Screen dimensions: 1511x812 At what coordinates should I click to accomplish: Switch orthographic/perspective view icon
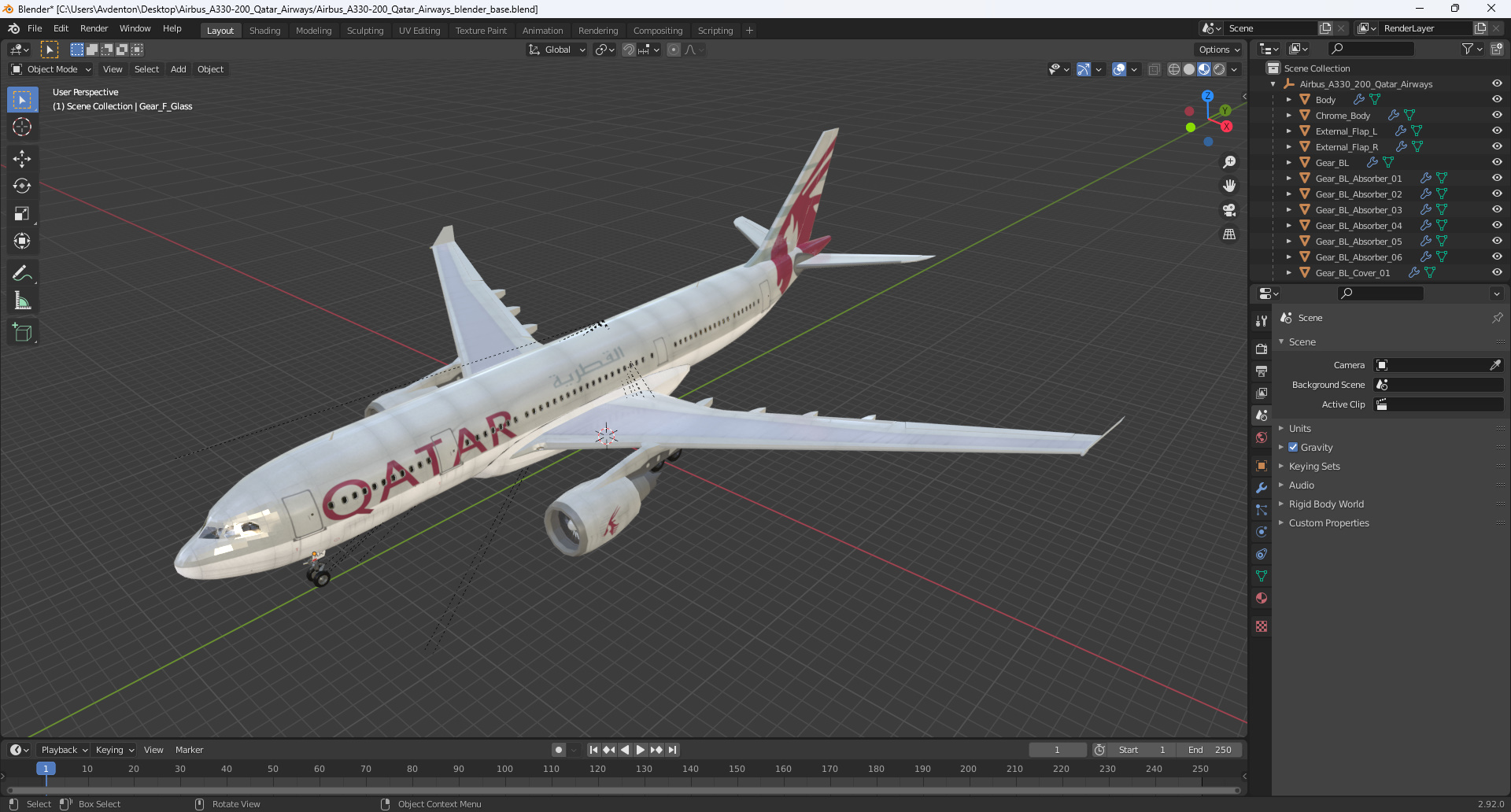(1229, 234)
